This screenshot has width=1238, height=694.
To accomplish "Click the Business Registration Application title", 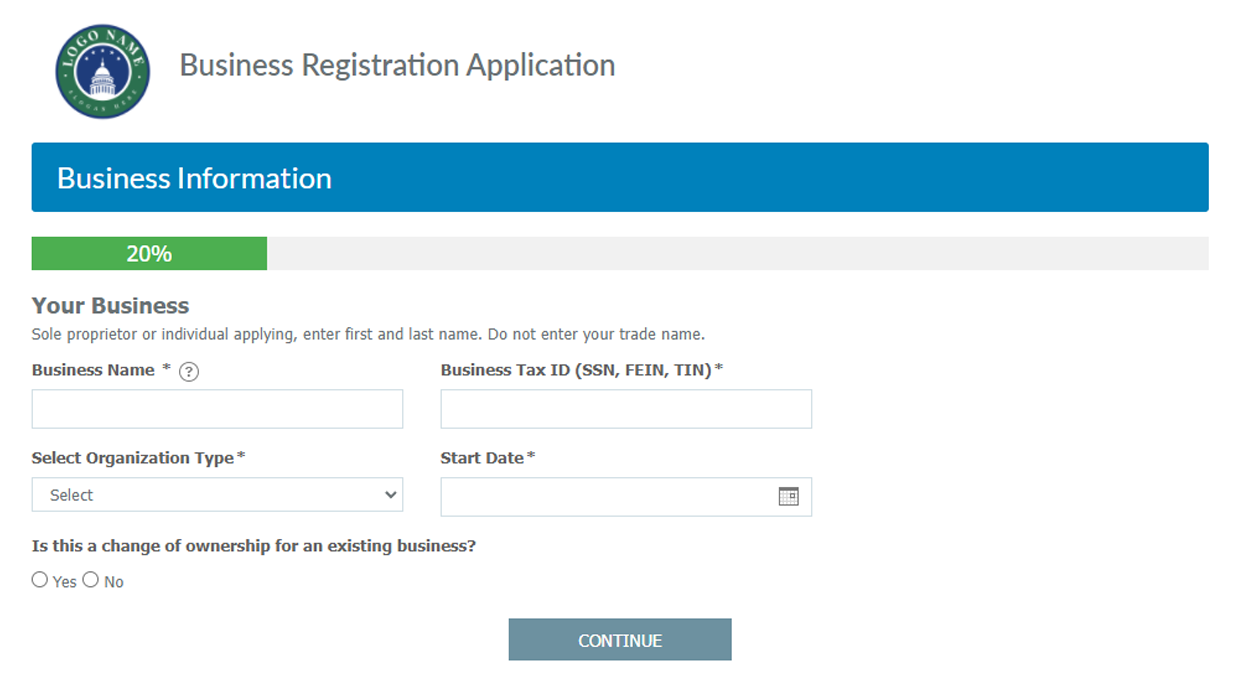I will coord(397,65).
